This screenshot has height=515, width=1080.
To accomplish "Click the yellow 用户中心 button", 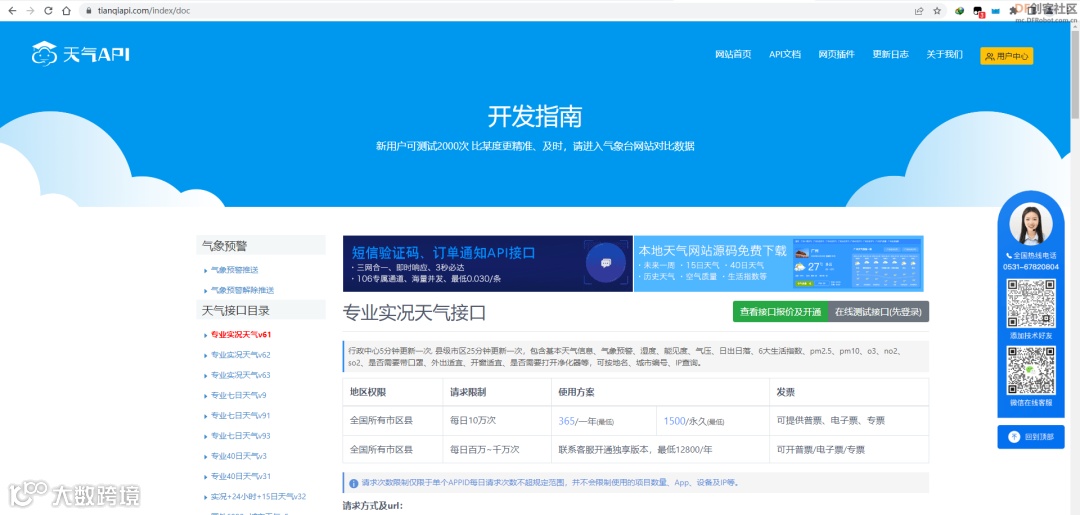I will point(1006,56).
